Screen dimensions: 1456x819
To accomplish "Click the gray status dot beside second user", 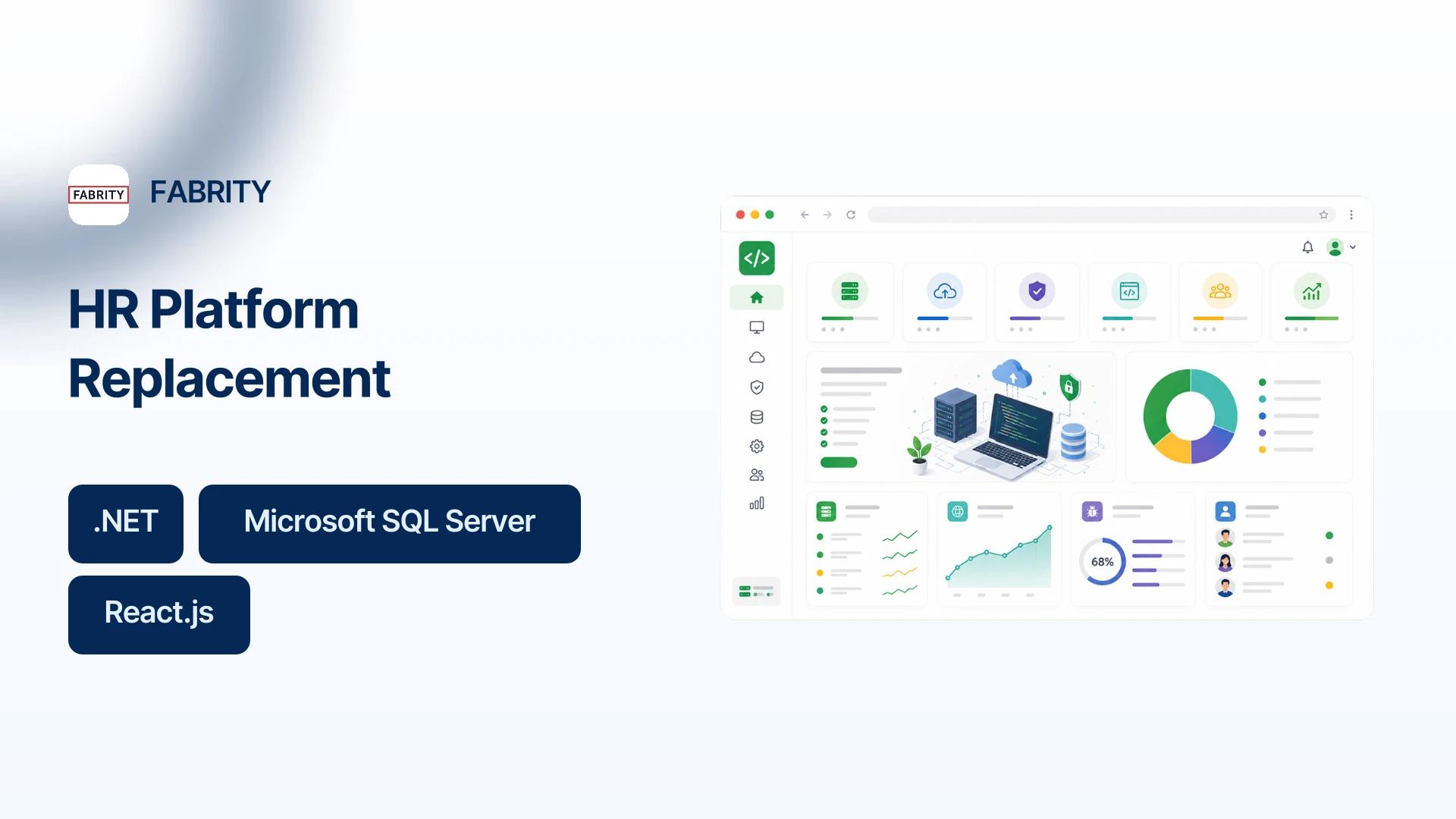I will [1329, 560].
